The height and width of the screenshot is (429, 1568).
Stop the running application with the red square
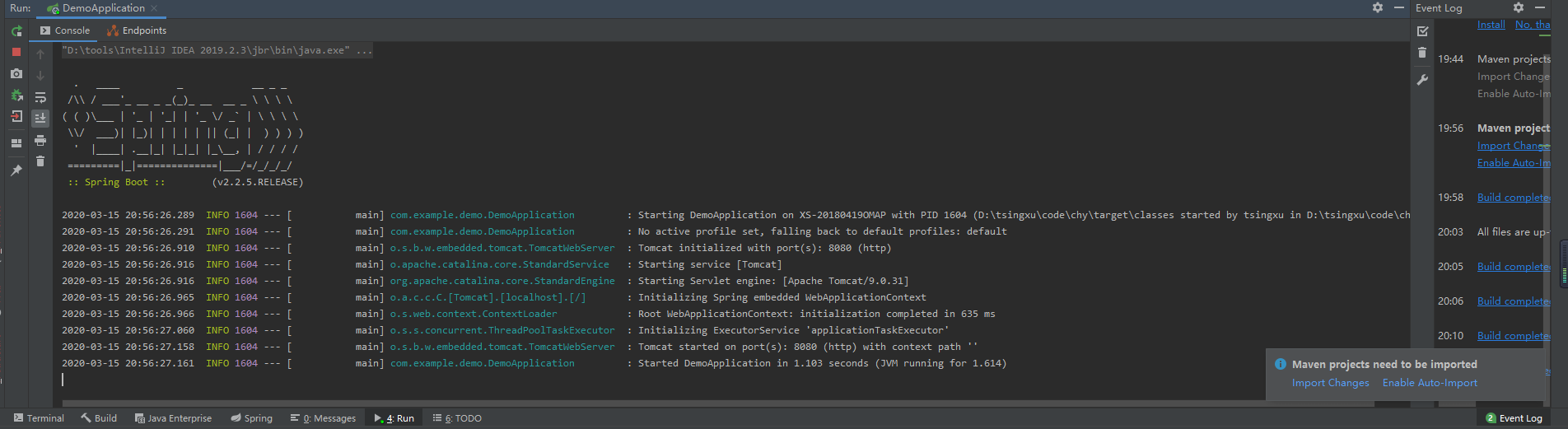(x=16, y=52)
